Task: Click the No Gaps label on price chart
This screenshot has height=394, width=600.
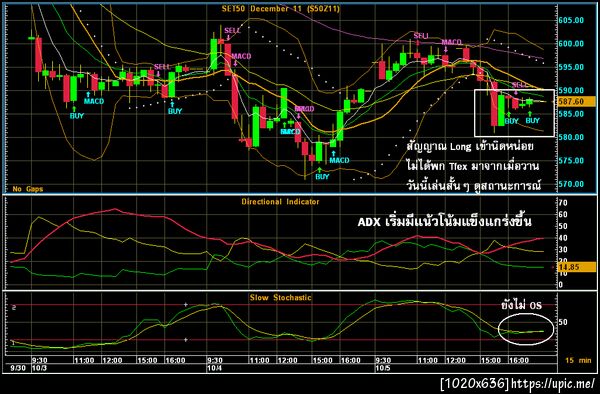Action: (x=28, y=189)
